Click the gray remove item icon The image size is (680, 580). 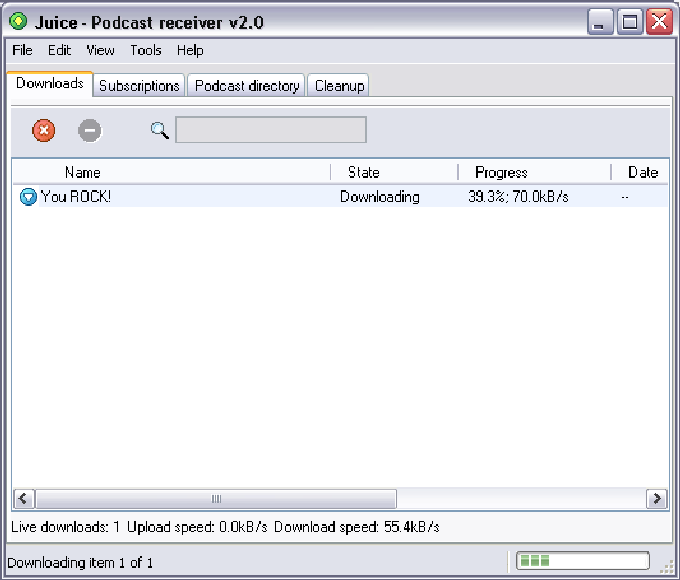click(x=90, y=130)
